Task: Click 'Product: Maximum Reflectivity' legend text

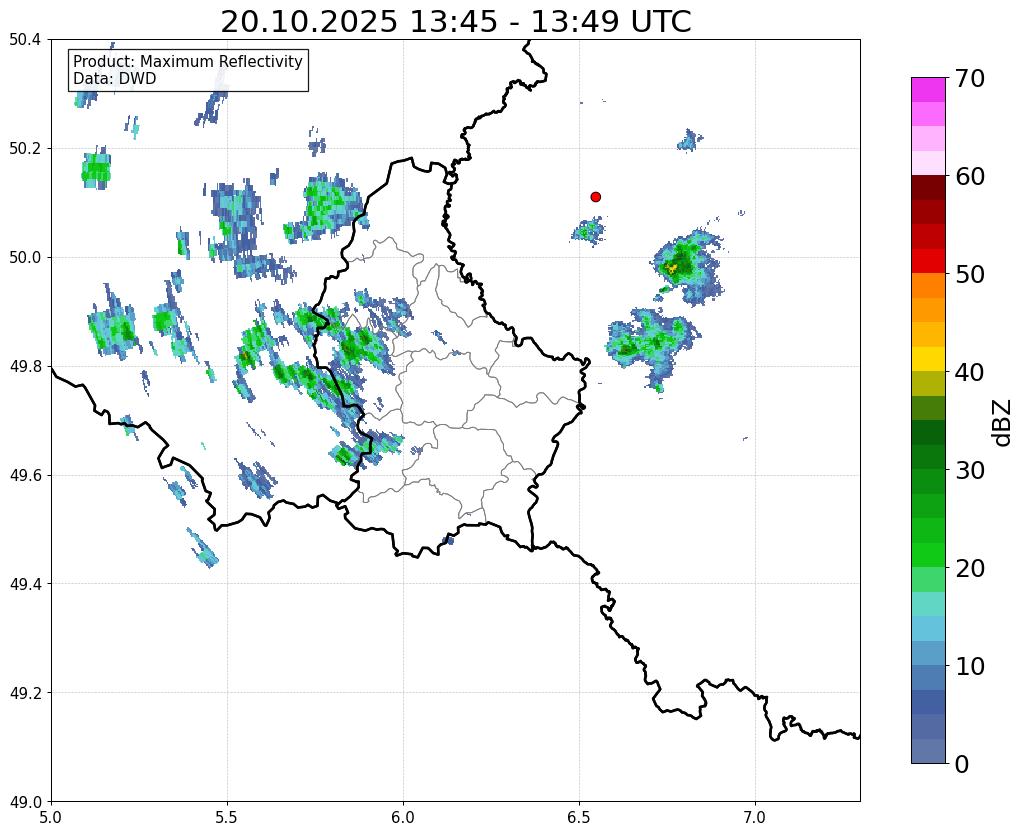Action: pyautogui.click(x=188, y=61)
